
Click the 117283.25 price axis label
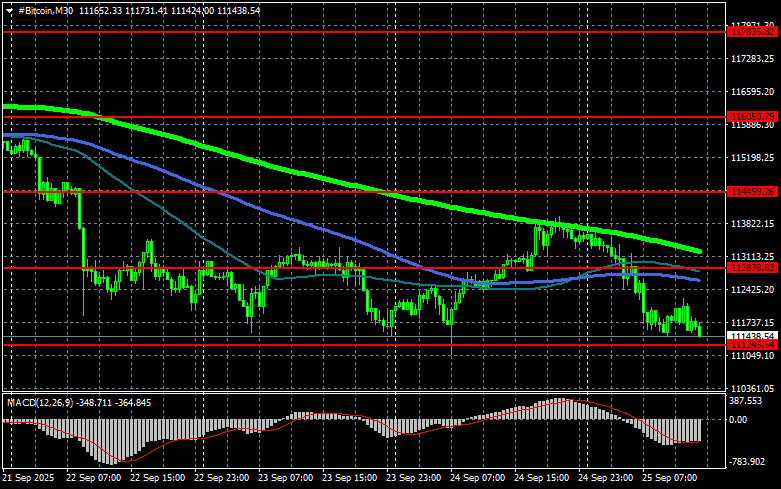tap(752, 59)
